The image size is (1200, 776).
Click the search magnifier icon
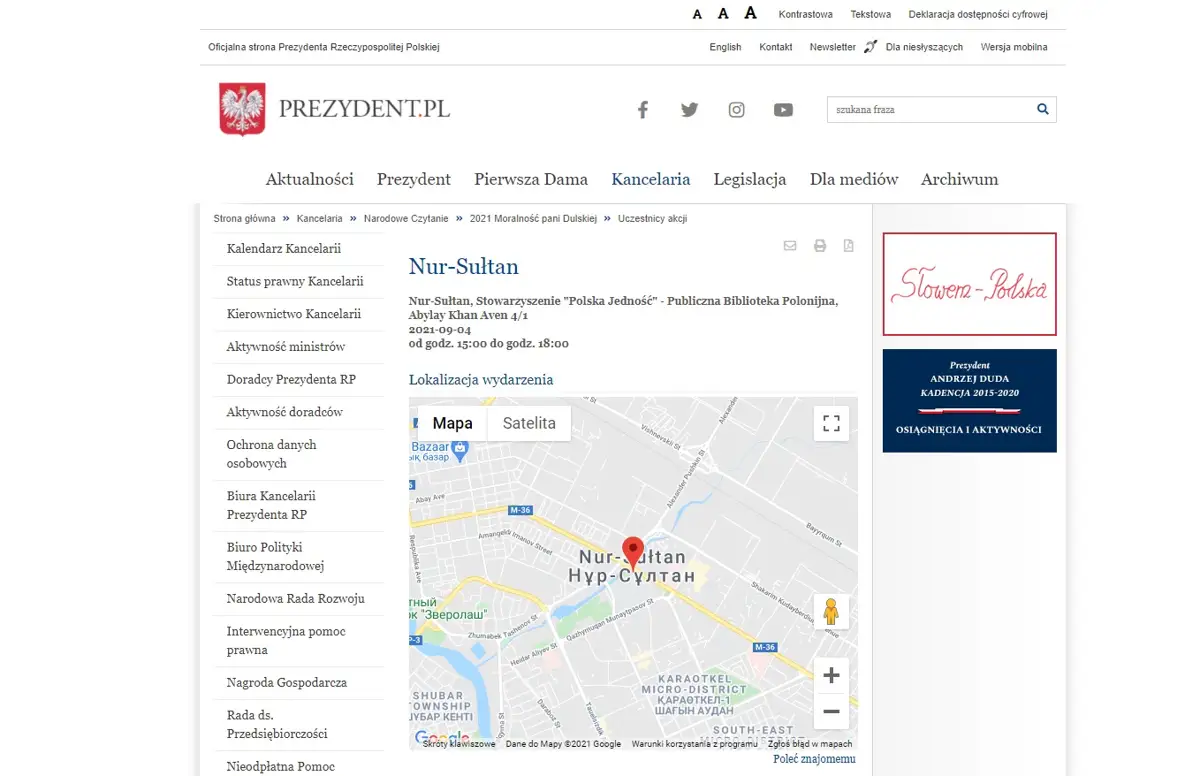(x=1043, y=109)
